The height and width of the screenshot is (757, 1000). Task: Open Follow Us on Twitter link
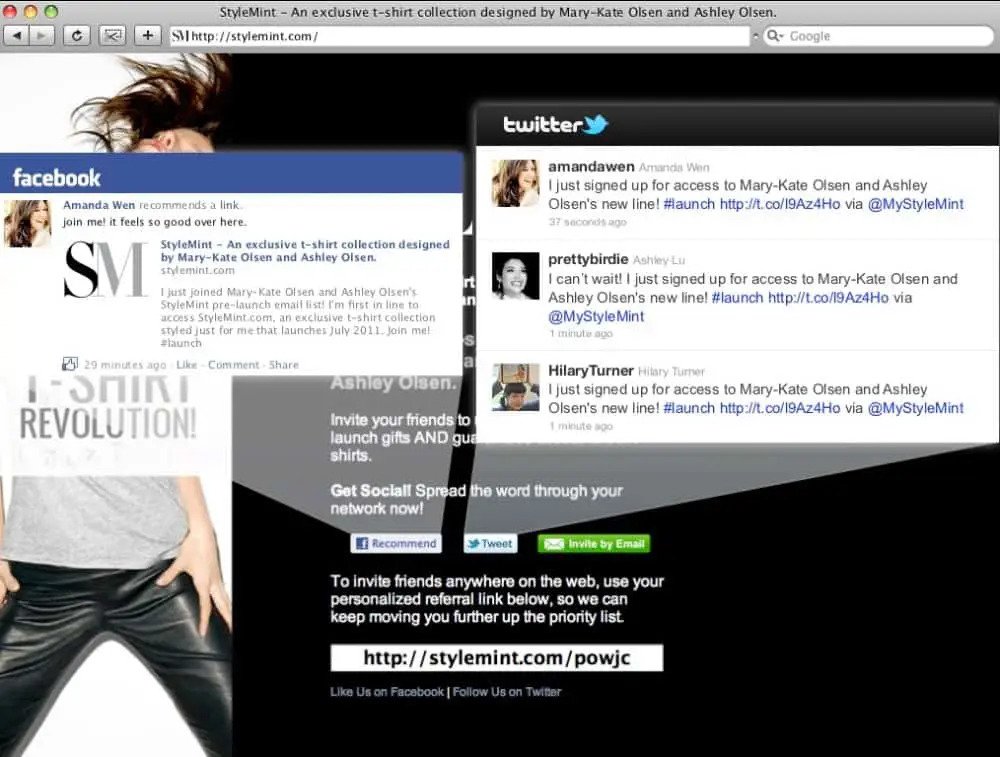[506, 692]
